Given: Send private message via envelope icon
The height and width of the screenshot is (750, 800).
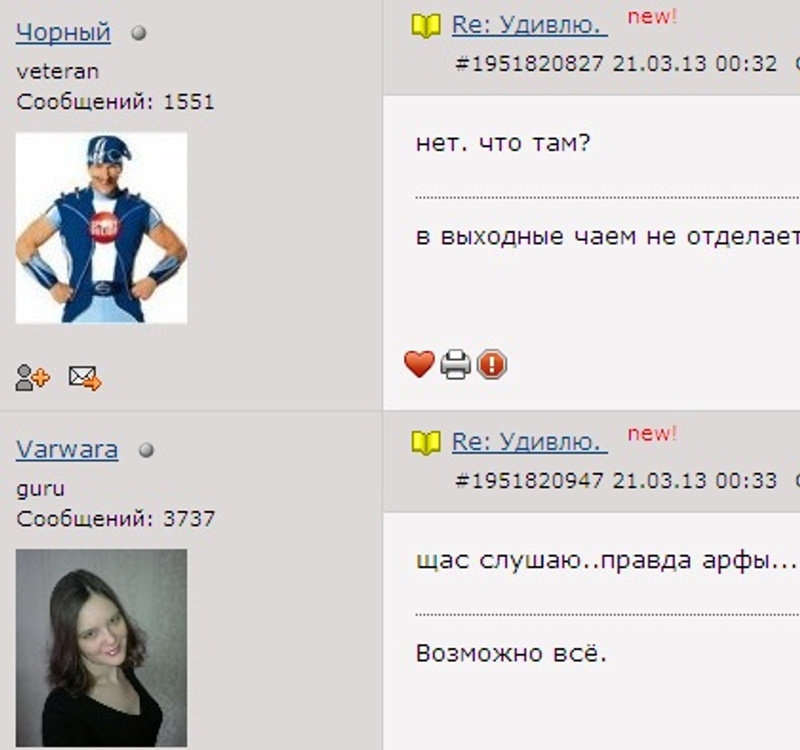Looking at the screenshot, I should pos(85,378).
